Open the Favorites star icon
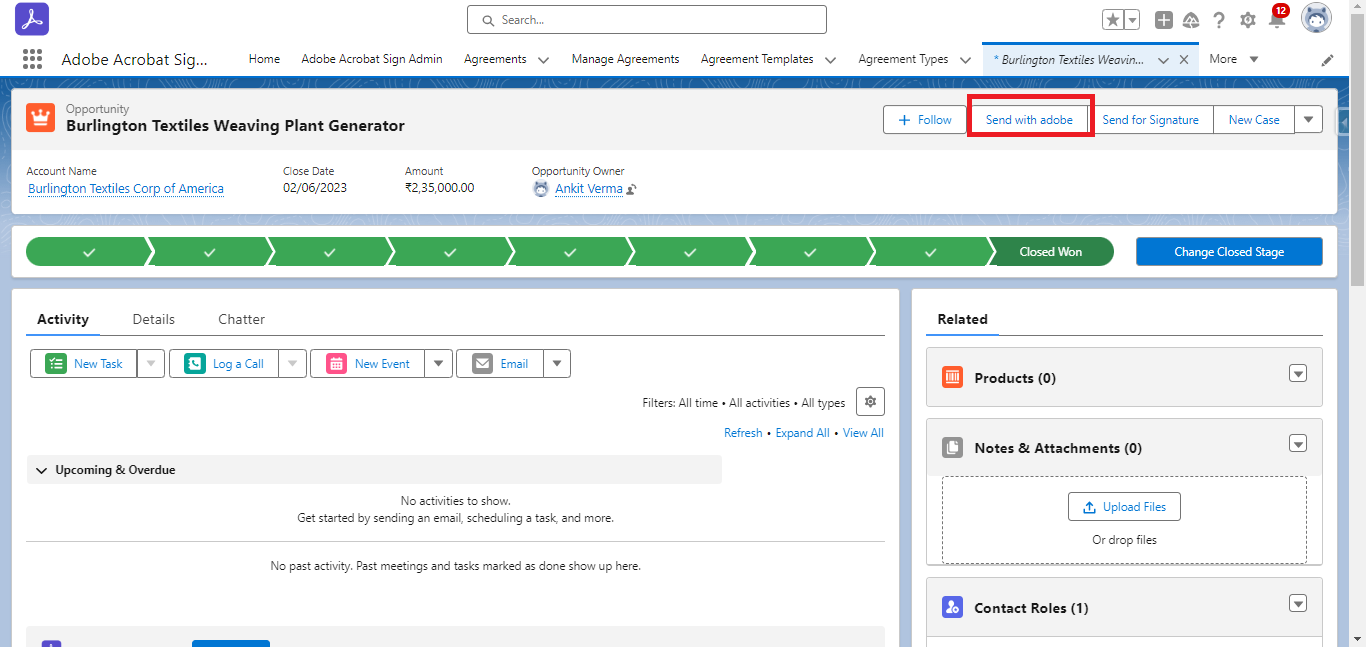 click(1113, 20)
